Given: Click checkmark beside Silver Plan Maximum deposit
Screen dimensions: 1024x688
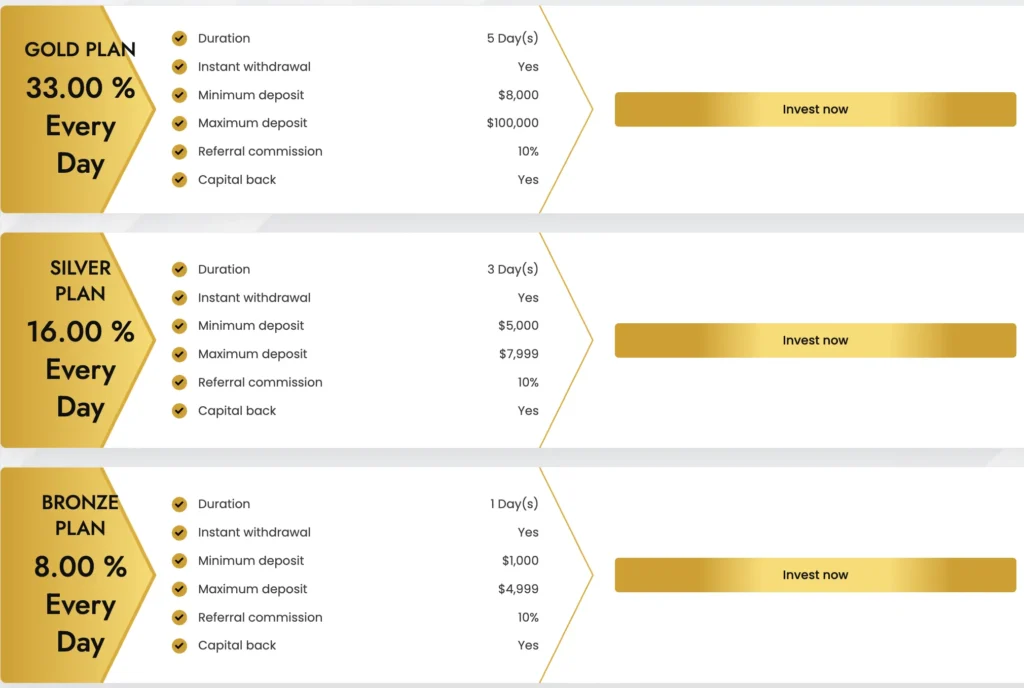Looking at the screenshot, I should [180, 354].
